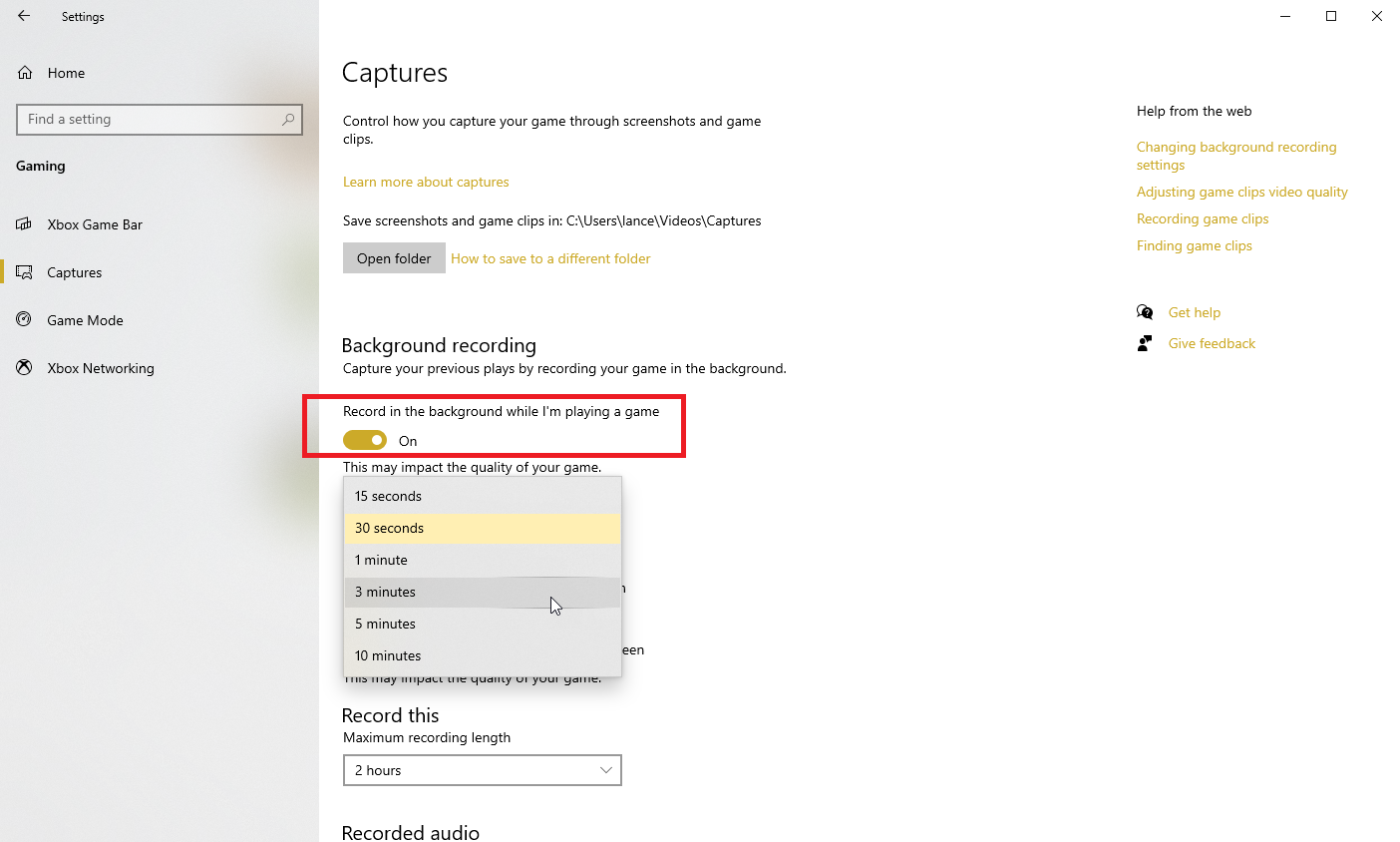Open Changing background recording settings help link

[1236, 156]
